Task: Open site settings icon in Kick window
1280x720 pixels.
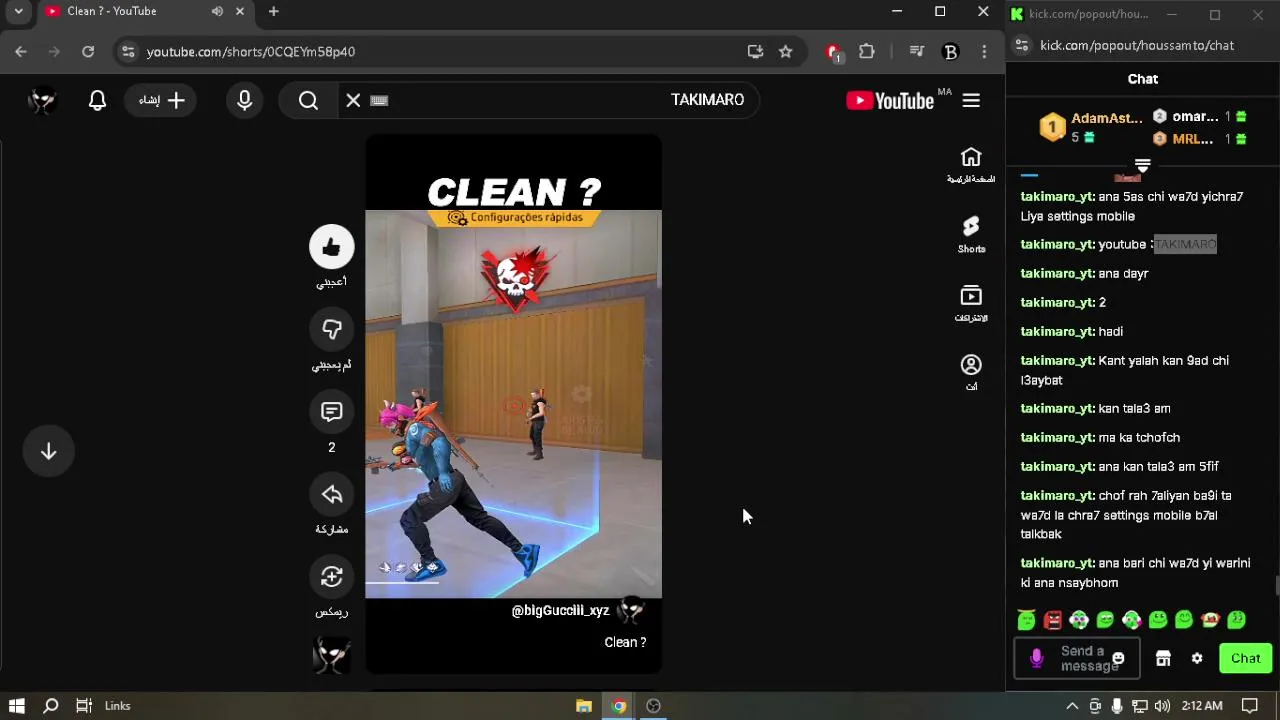Action: [1021, 45]
